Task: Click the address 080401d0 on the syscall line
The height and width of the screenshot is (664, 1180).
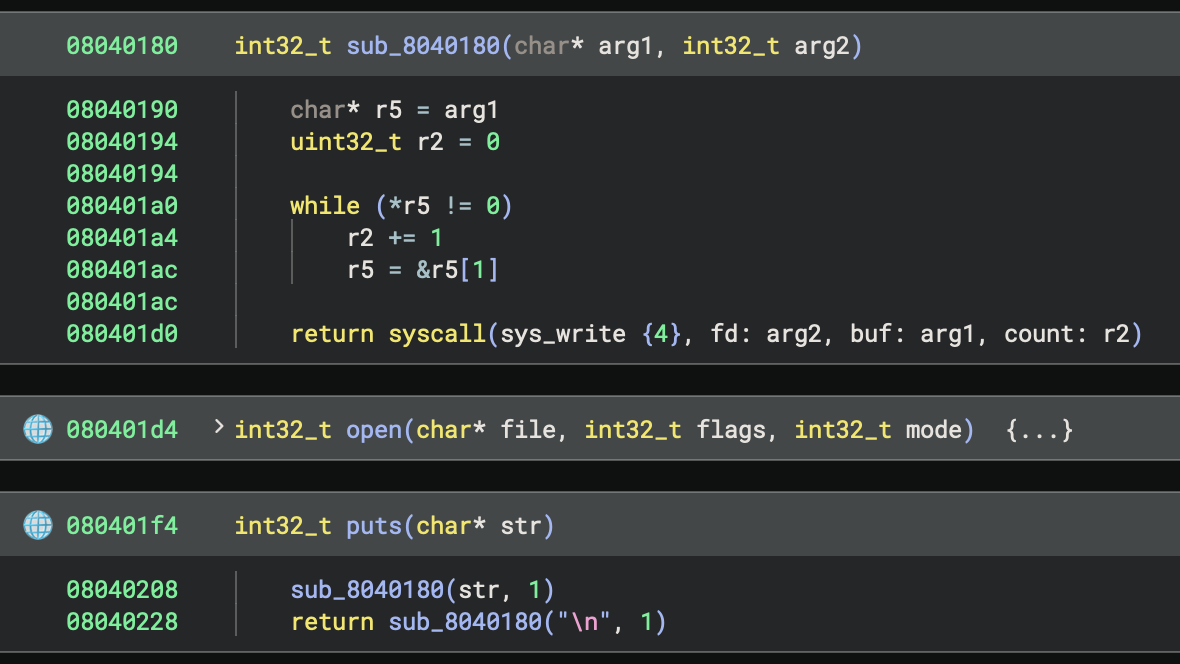Action: coord(122,334)
